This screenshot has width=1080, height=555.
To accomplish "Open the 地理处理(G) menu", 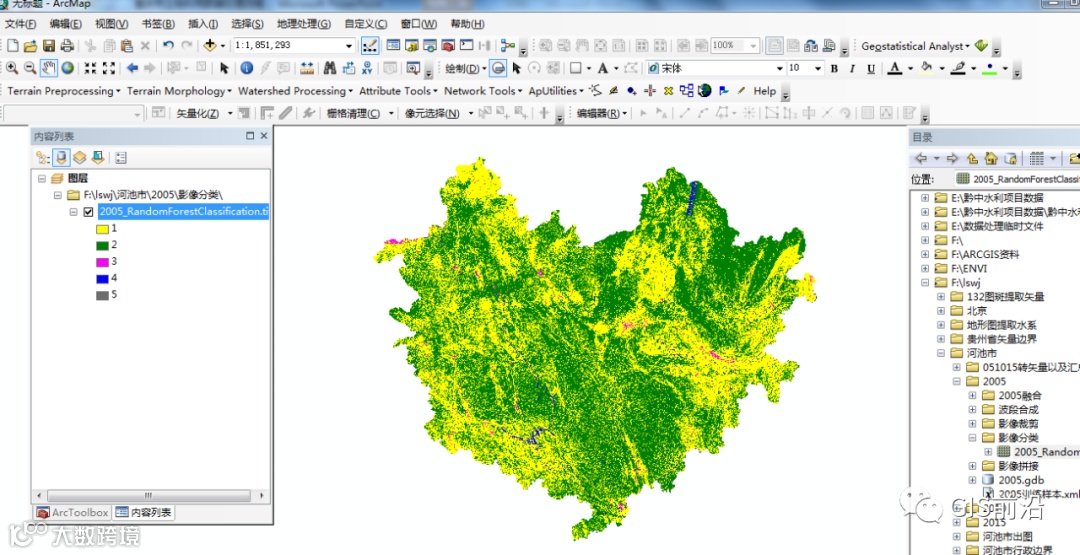I will (304, 24).
